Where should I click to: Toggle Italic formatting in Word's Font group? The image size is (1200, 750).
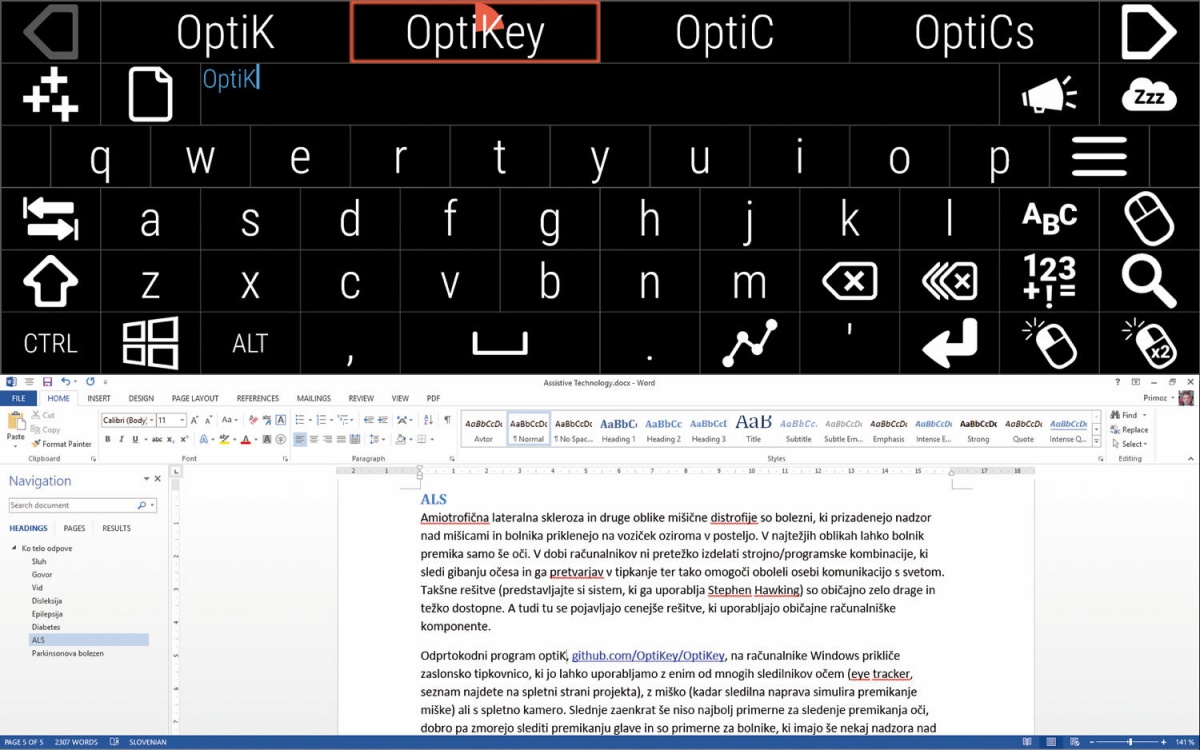pyautogui.click(x=121, y=439)
